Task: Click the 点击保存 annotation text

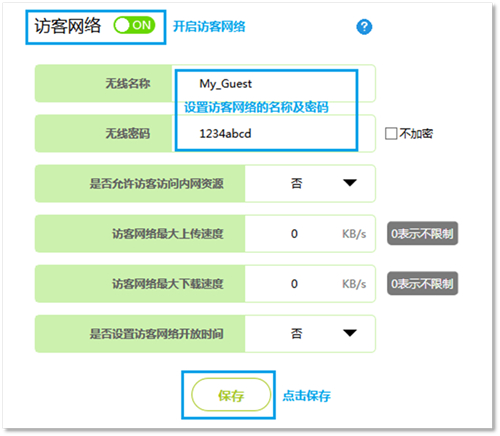Action: (x=306, y=396)
